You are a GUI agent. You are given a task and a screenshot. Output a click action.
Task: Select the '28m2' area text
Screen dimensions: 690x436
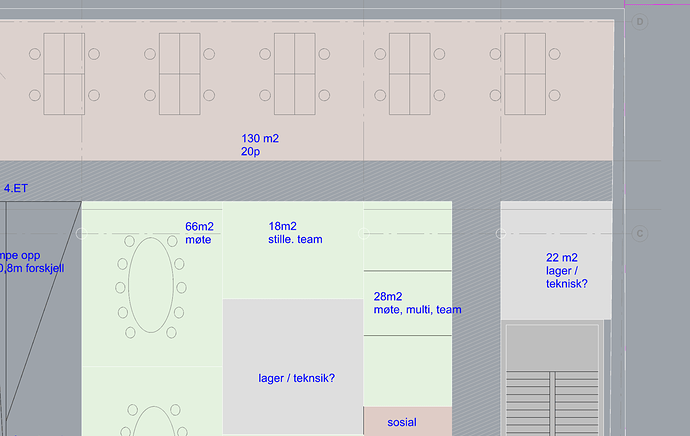(388, 297)
